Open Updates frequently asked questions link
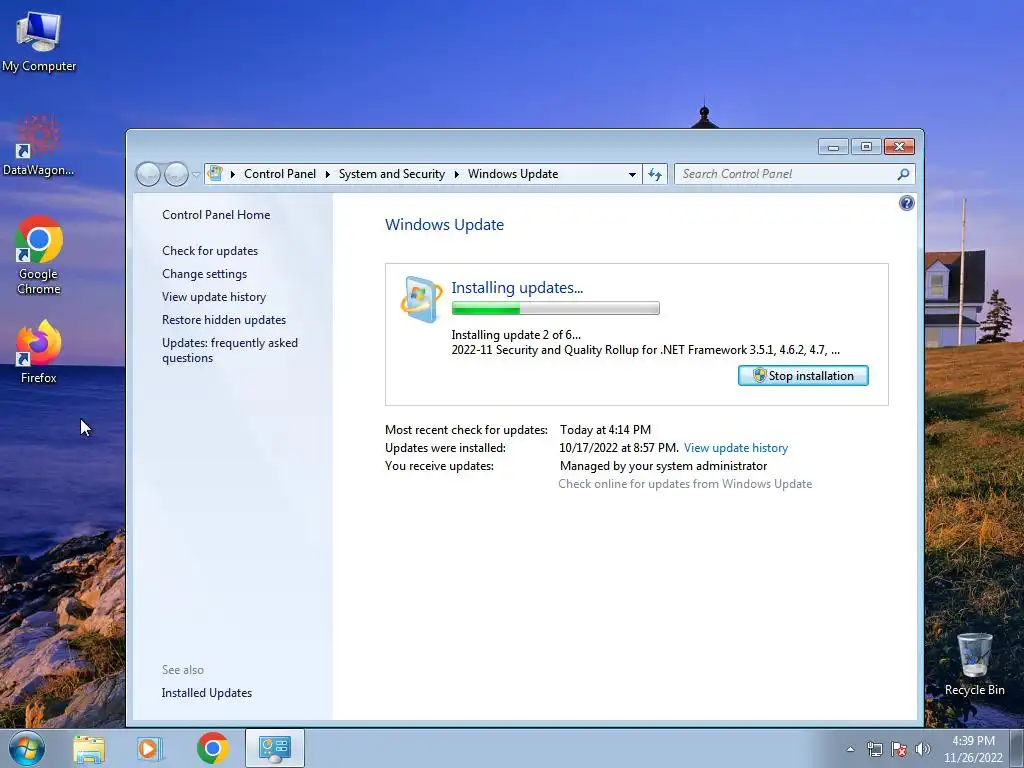The height and width of the screenshot is (768, 1024). 230,350
